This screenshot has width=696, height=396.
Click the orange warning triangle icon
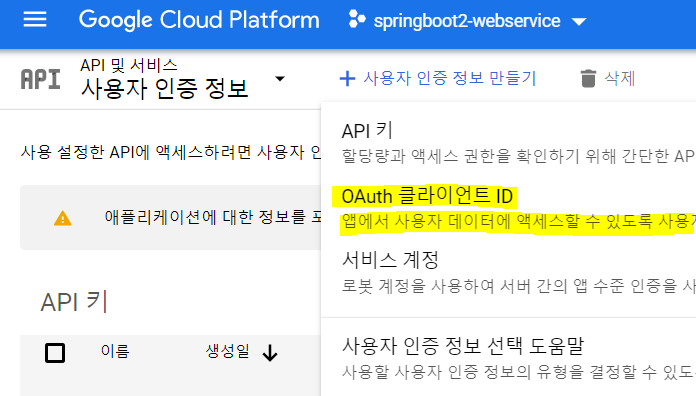click(x=63, y=218)
